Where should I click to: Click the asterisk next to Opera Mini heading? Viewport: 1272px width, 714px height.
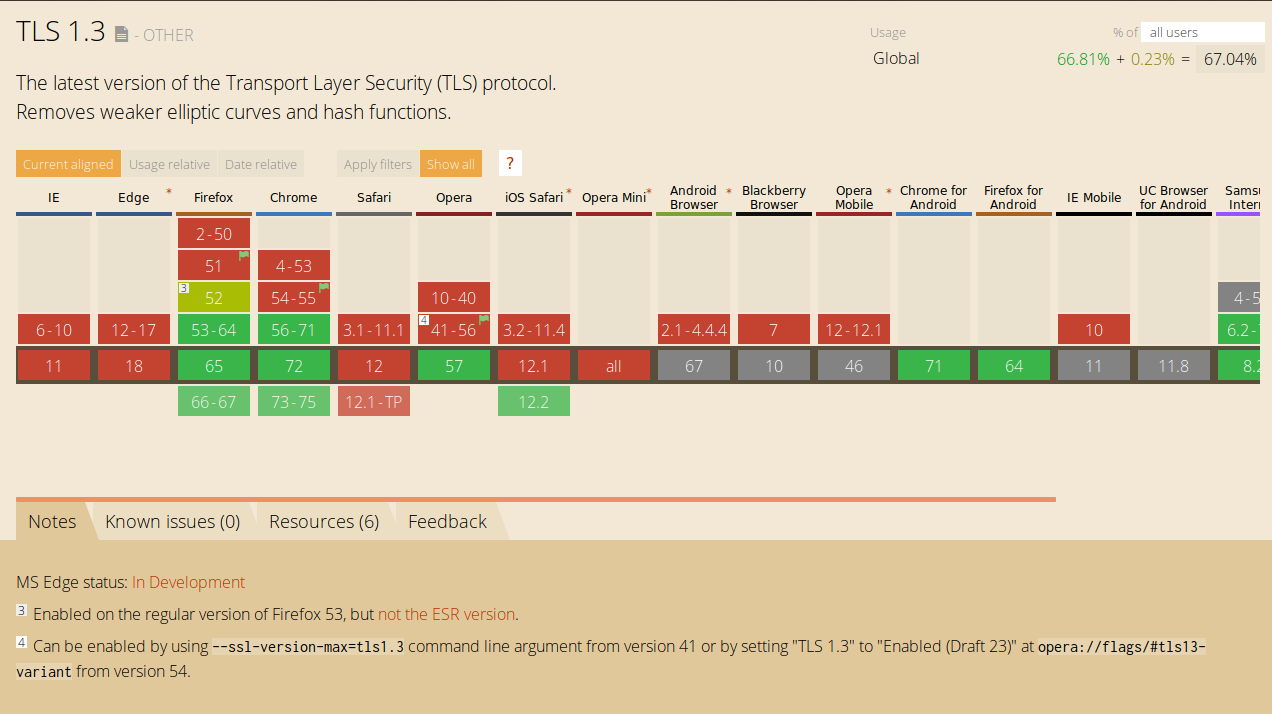coord(649,191)
